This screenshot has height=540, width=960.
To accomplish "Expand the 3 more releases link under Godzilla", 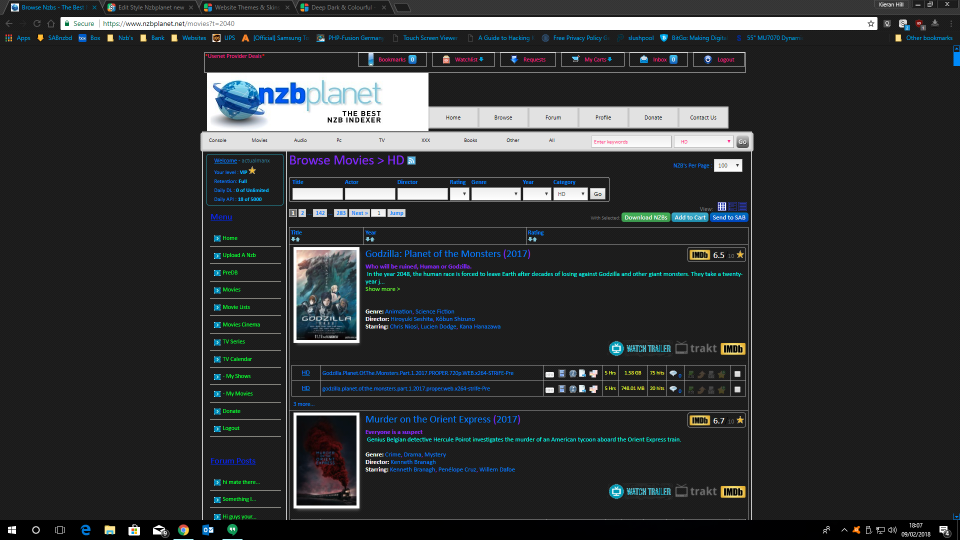I will pyautogui.click(x=304, y=404).
